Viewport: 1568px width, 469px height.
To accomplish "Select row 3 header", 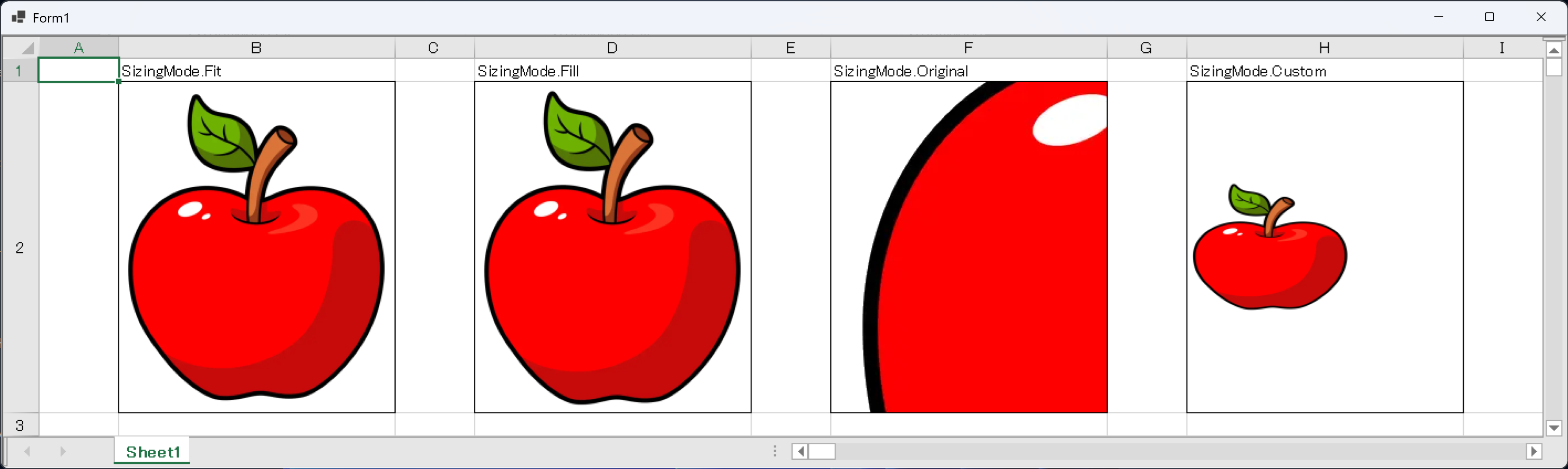I will click(x=20, y=424).
